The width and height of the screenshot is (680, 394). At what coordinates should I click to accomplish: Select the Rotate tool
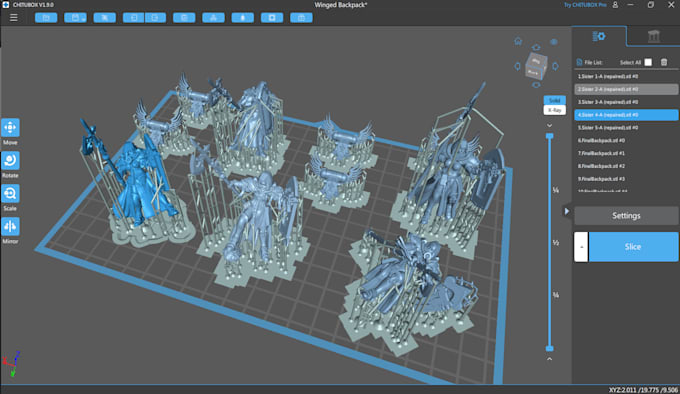click(10, 161)
